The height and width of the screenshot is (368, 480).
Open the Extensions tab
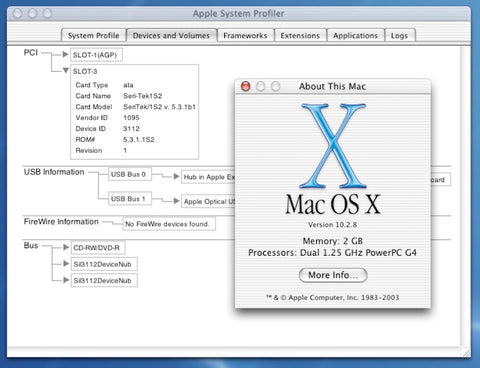click(x=300, y=36)
